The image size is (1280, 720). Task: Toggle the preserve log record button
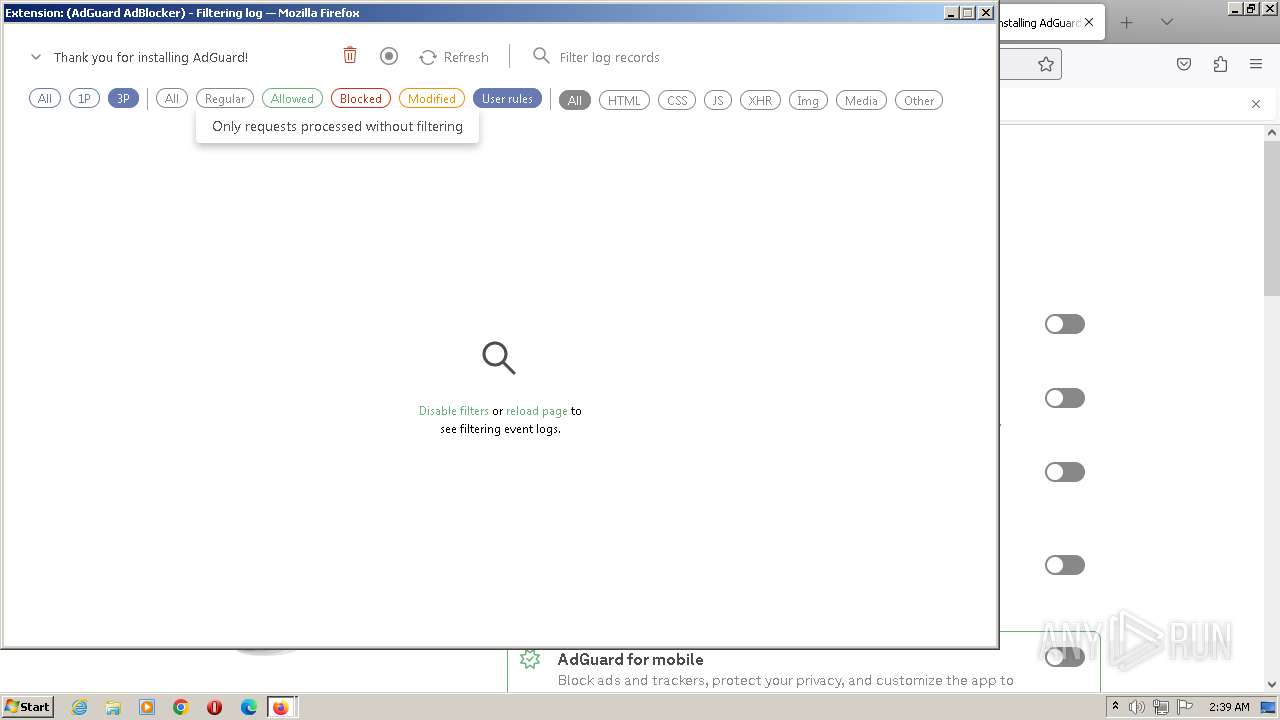[389, 56]
